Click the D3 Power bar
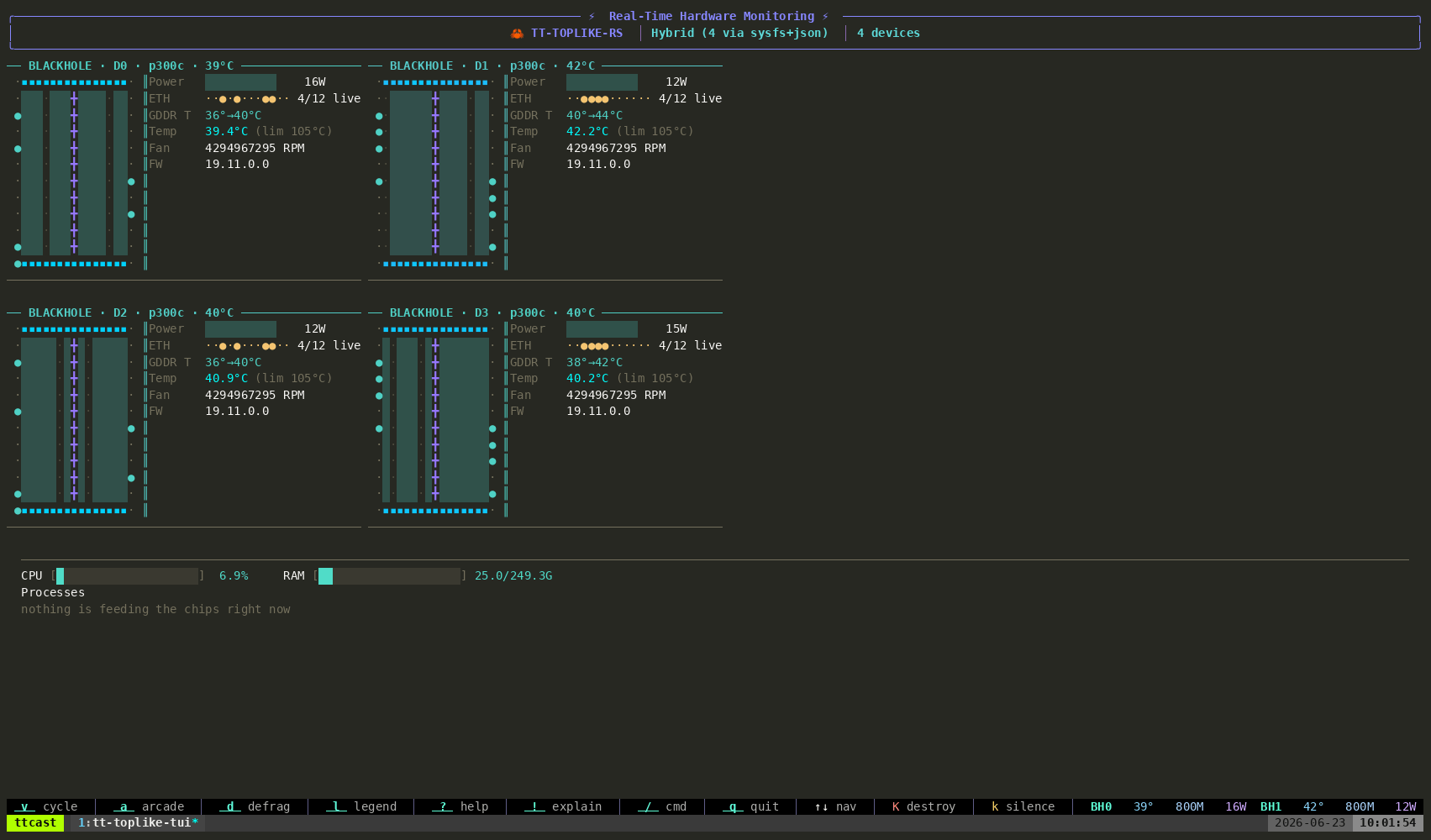 click(x=602, y=329)
